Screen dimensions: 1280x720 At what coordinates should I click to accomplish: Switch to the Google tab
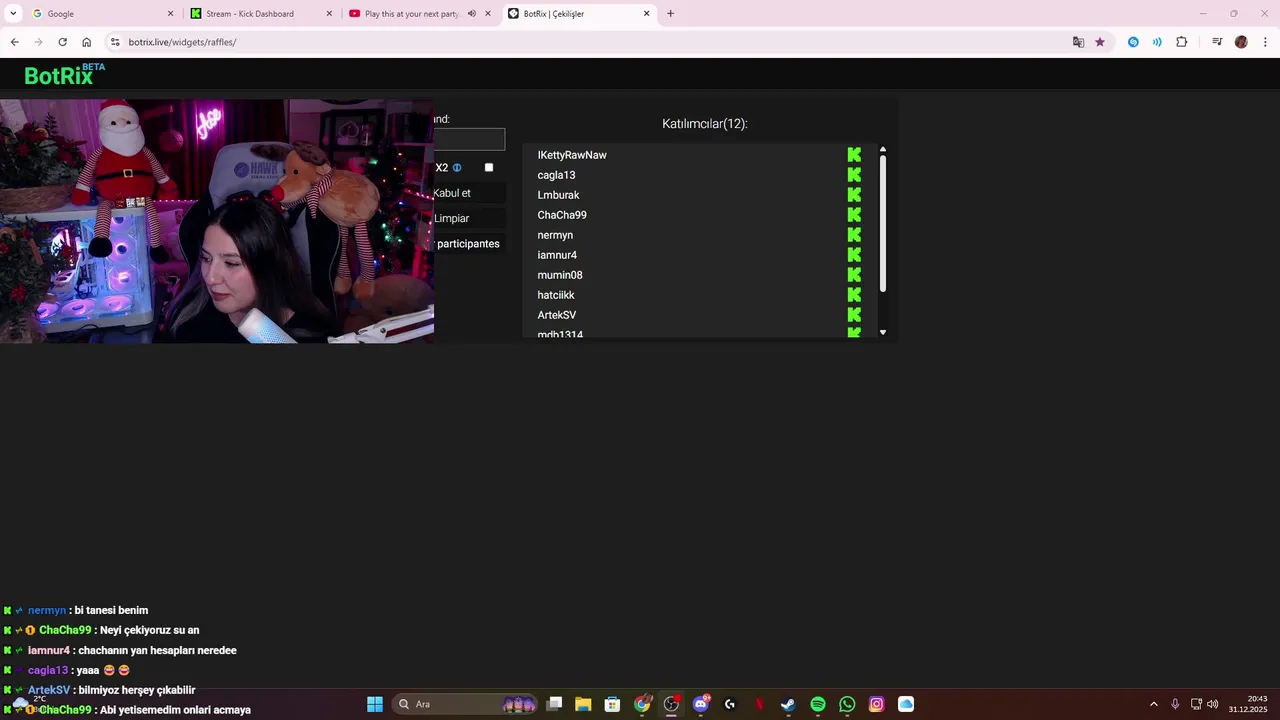101,14
